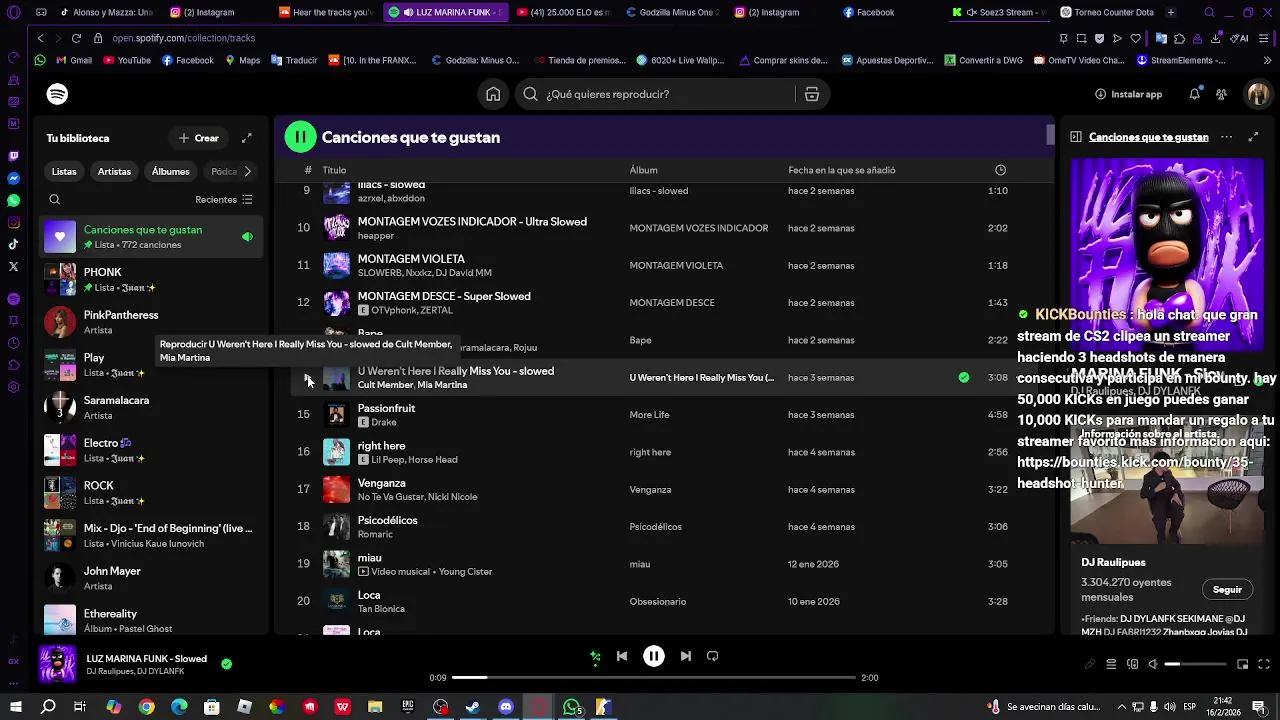This screenshot has height=720, width=1280.
Task: Open Now Playing more options ellipsis
Action: (1226, 137)
